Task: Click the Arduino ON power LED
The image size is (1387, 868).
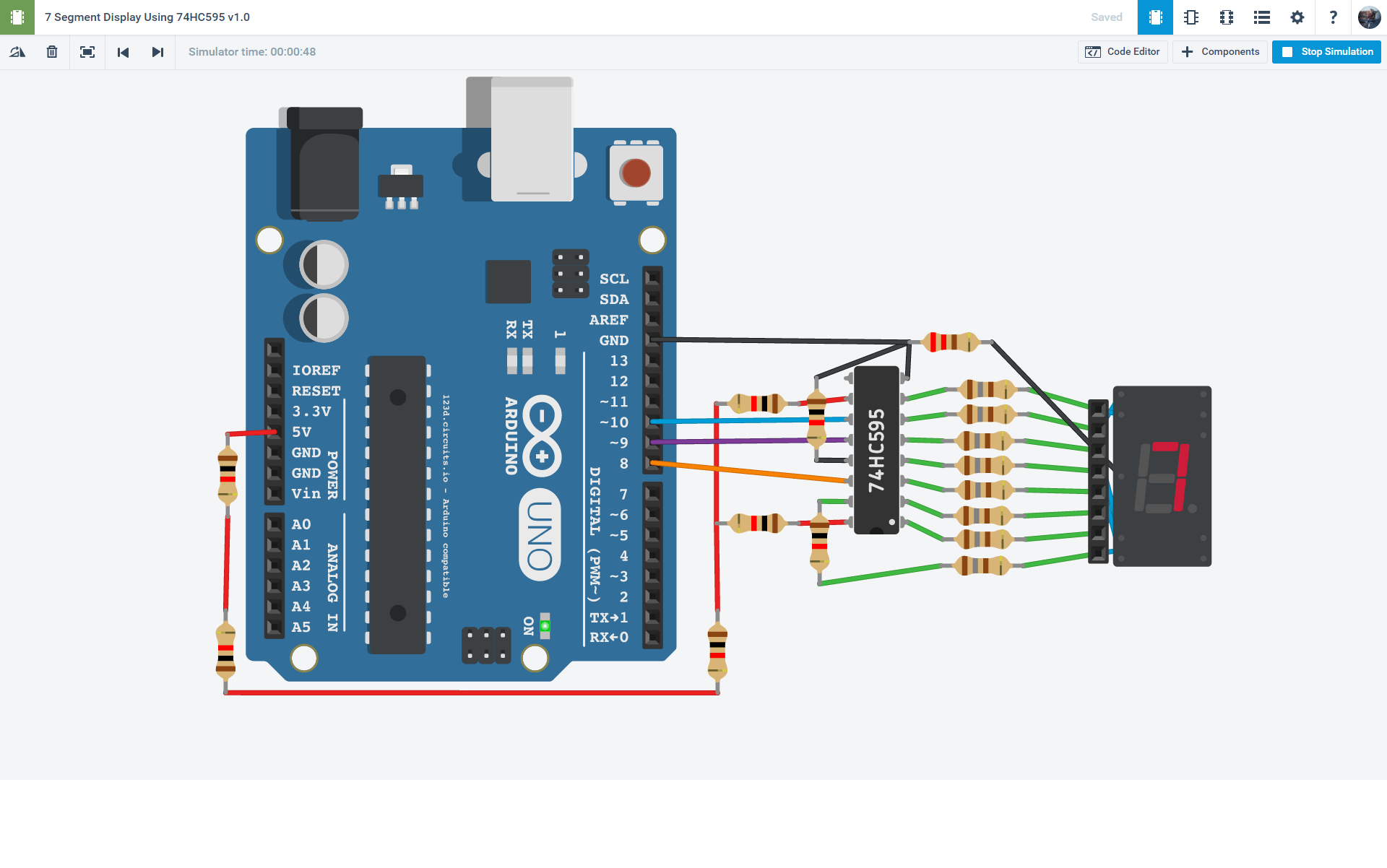Action: click(x=545, y=625)
